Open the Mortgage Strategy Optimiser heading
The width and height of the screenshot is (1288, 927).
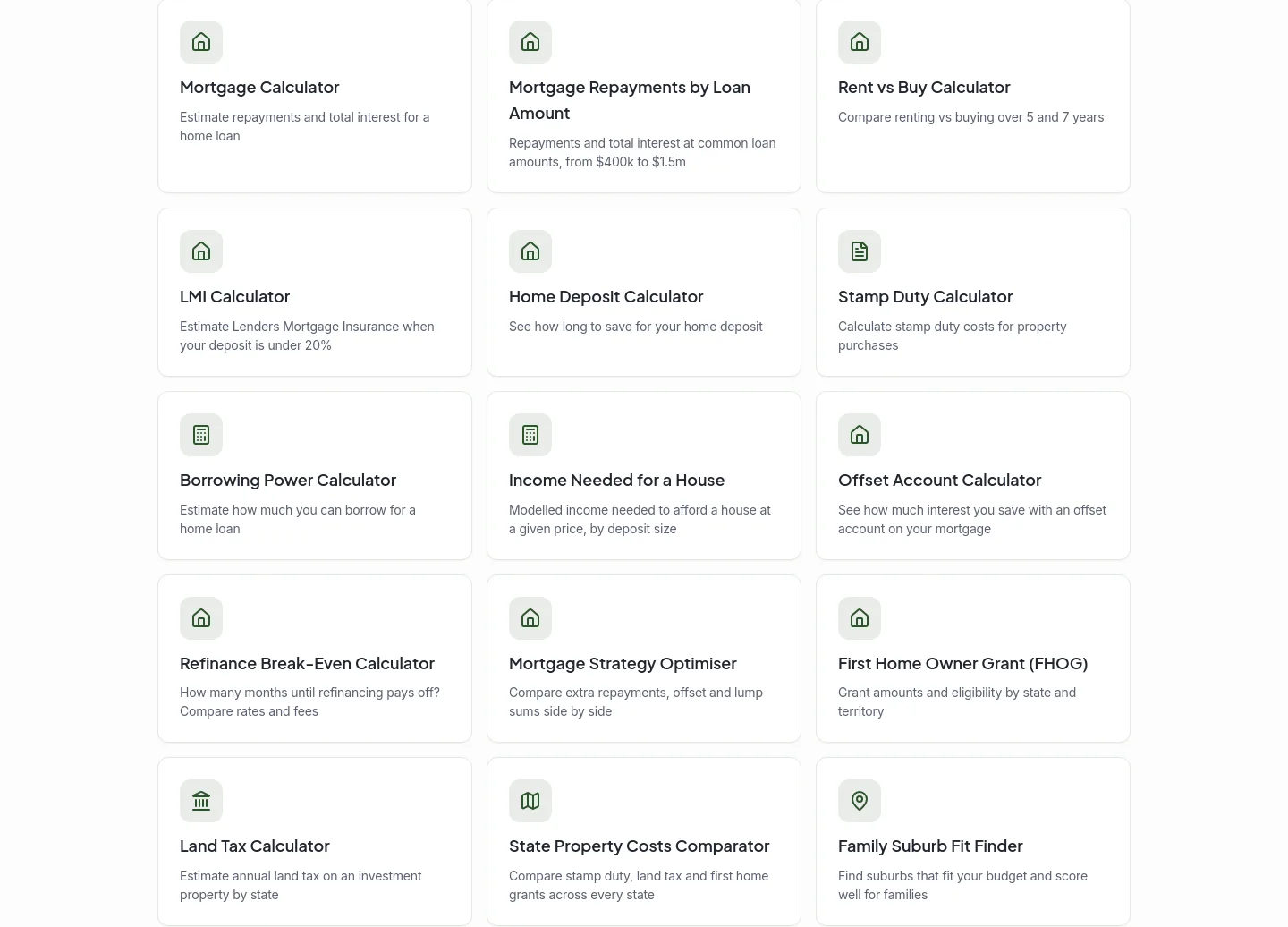(623, 664)
